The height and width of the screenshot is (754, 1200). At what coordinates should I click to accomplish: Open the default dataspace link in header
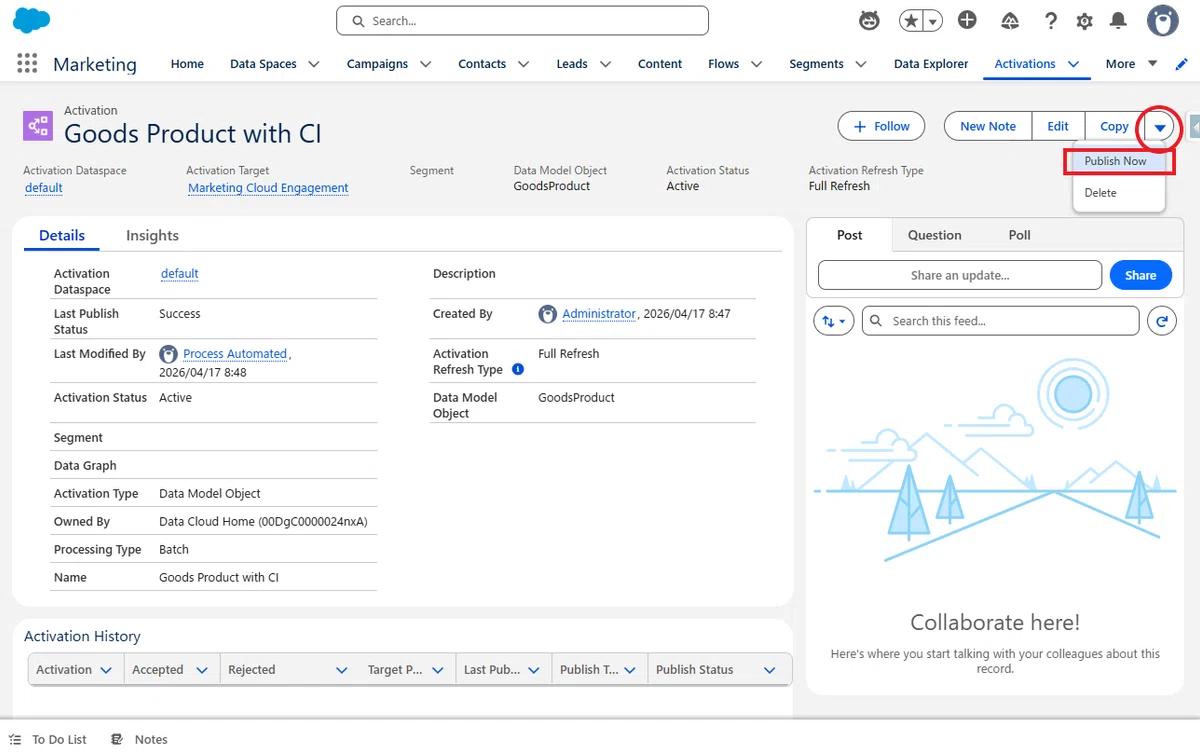44,188
